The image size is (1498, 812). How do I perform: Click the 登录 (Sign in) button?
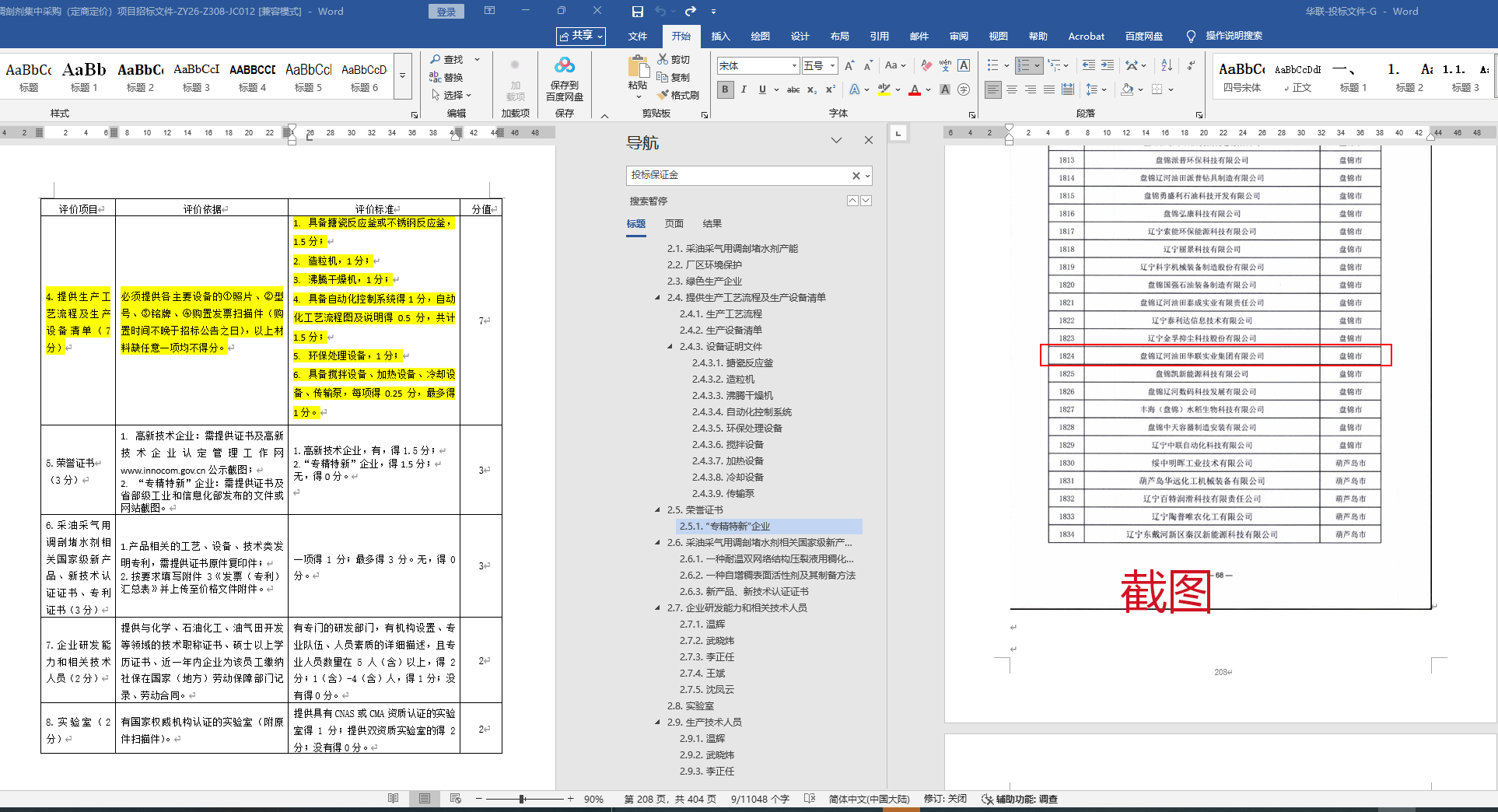[x=446, y=12]
